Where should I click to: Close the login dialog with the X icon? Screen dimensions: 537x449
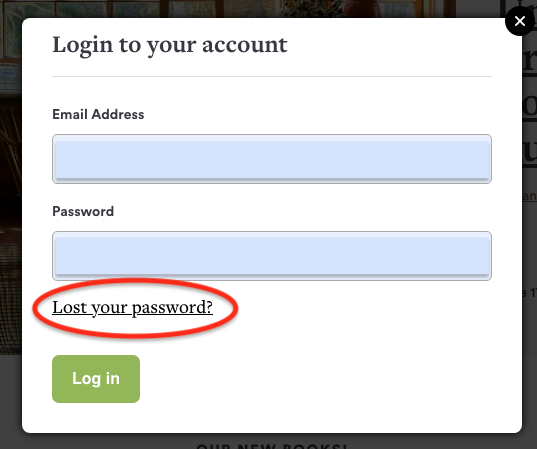tap(520, 21)
